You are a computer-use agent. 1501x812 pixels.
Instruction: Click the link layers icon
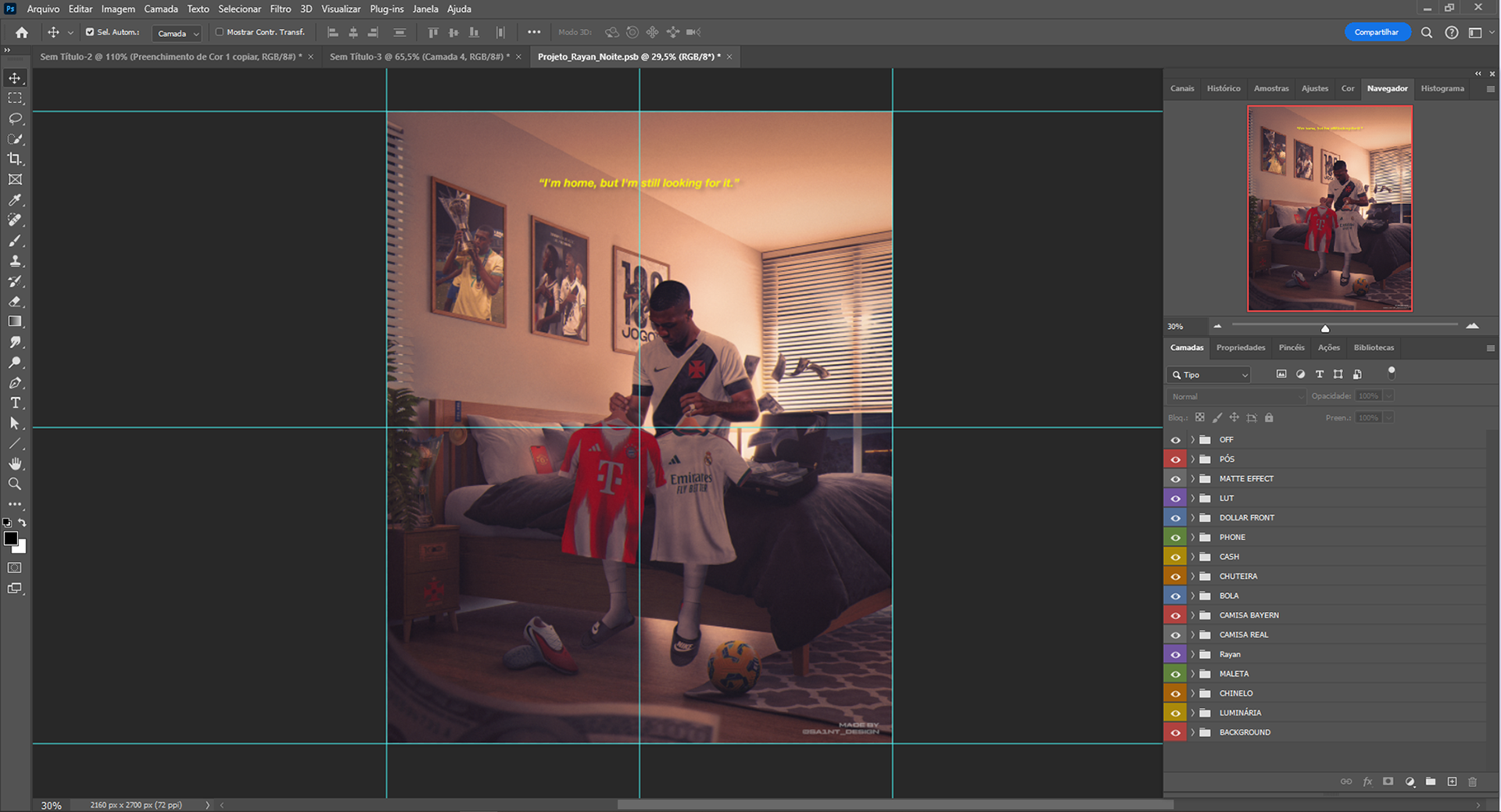coord(1346,782)
